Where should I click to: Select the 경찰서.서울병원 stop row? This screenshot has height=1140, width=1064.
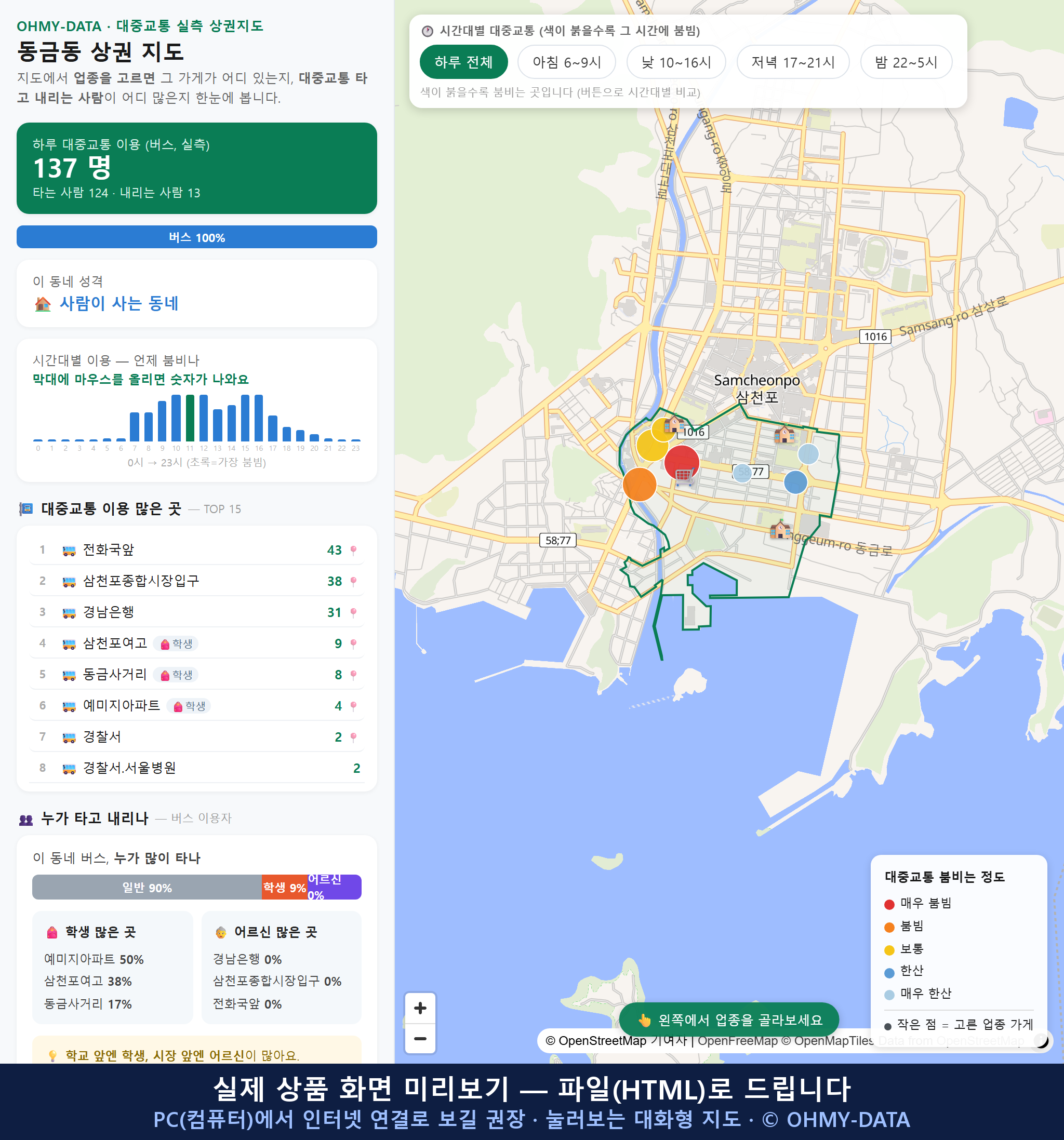[x=197, y=768]
